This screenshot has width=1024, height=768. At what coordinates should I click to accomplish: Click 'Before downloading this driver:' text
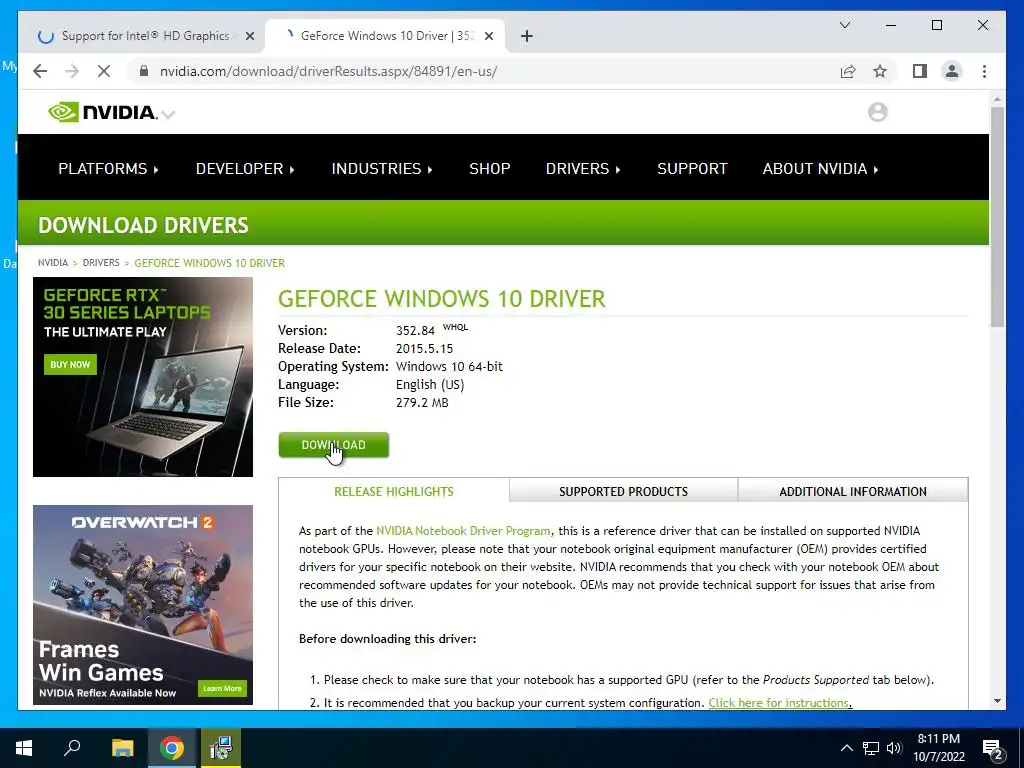(x=388, y=639)
